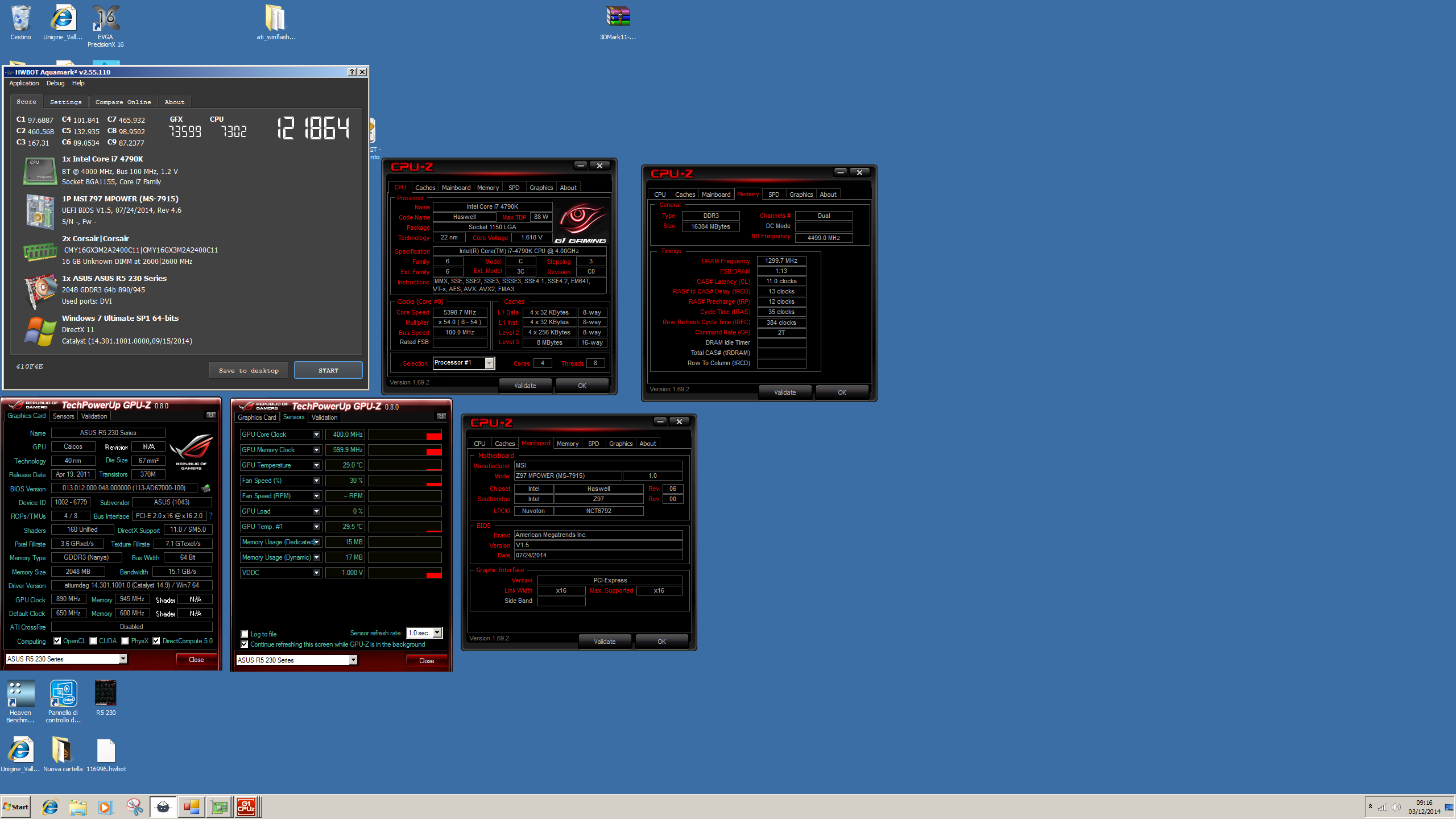Toggle the OpenCL checkbox in GPU-Z
Viewport: 1456px width, 819px height.
pos(57,641)
